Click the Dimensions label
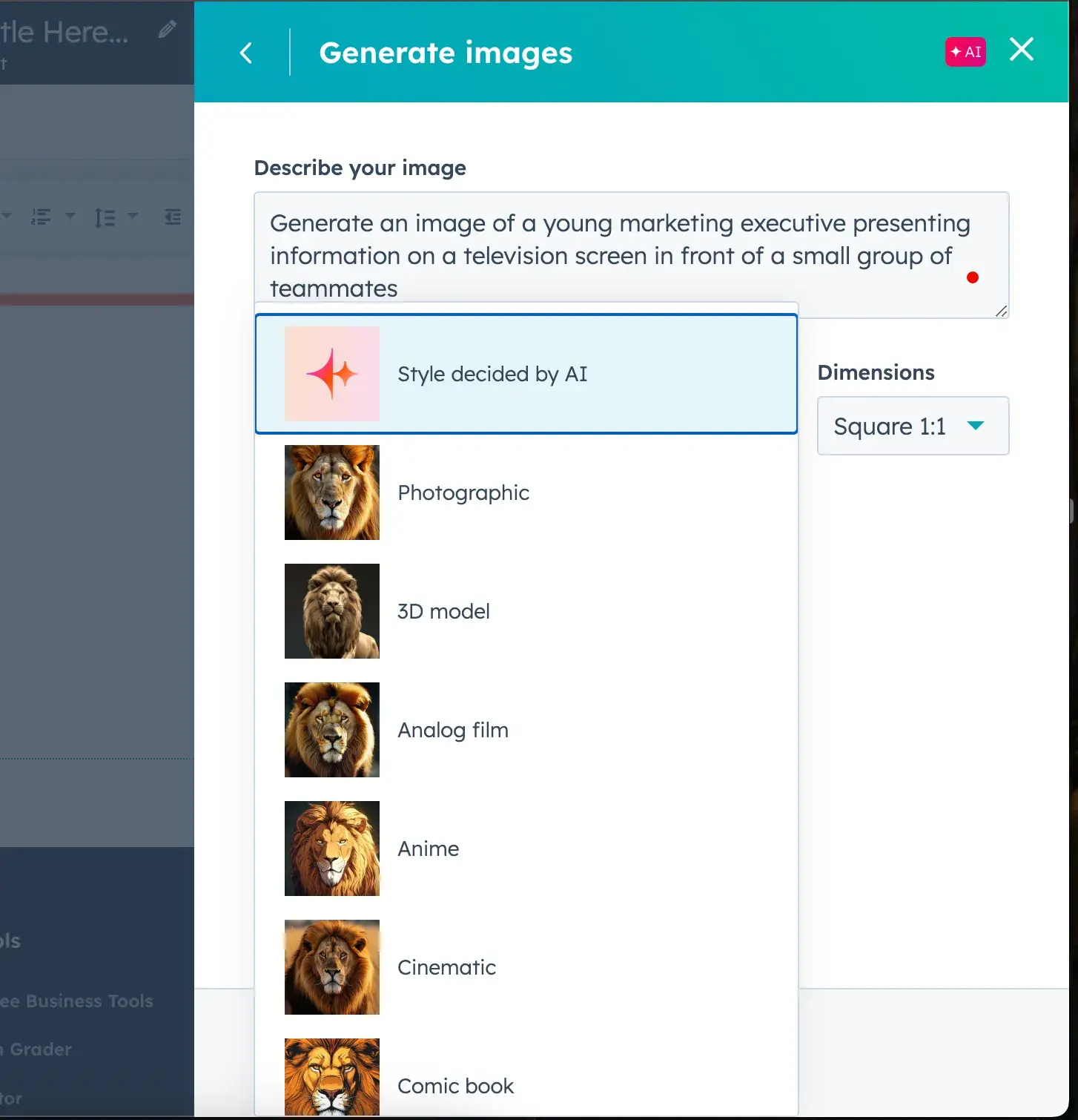 tap(876, 372)
